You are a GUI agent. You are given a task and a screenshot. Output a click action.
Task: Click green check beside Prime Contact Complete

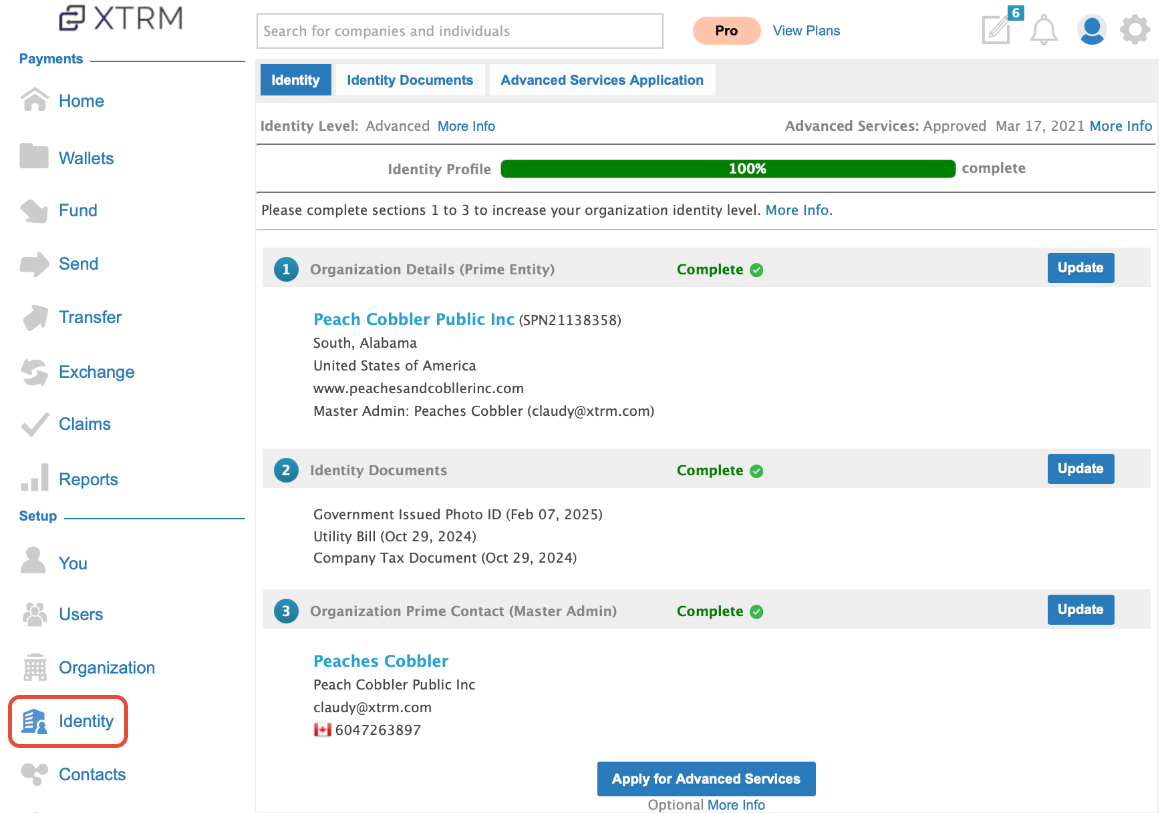pyautogui.click(x=756, y=612)
